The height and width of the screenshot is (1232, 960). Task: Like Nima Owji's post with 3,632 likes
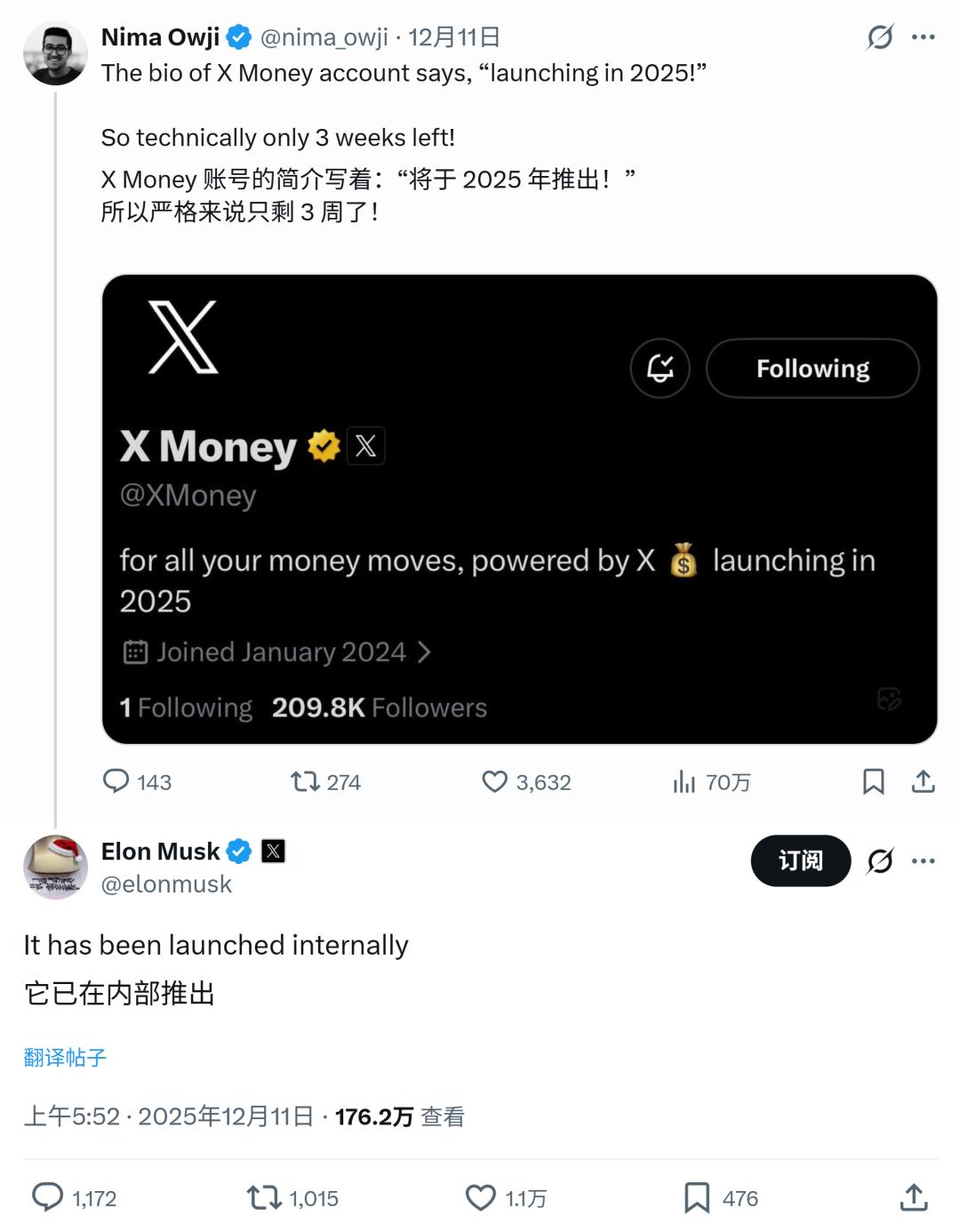(495, 781)
